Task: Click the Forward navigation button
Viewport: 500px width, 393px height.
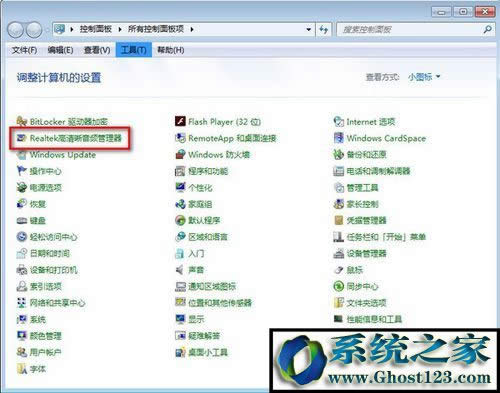Action: 34,30
